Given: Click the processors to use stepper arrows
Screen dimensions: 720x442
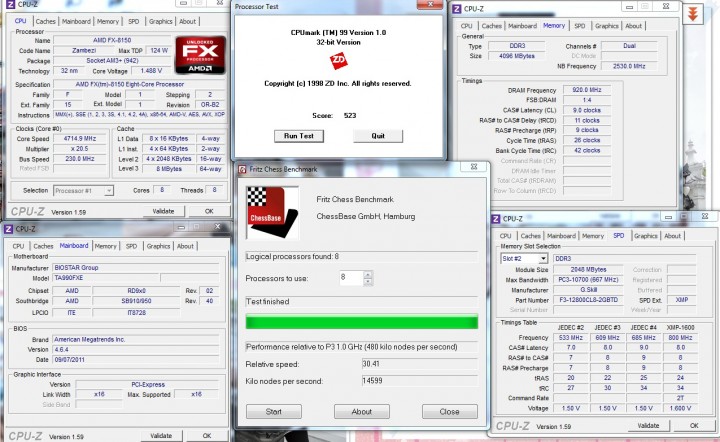Looking at the screenshot, I should (368, 278).
